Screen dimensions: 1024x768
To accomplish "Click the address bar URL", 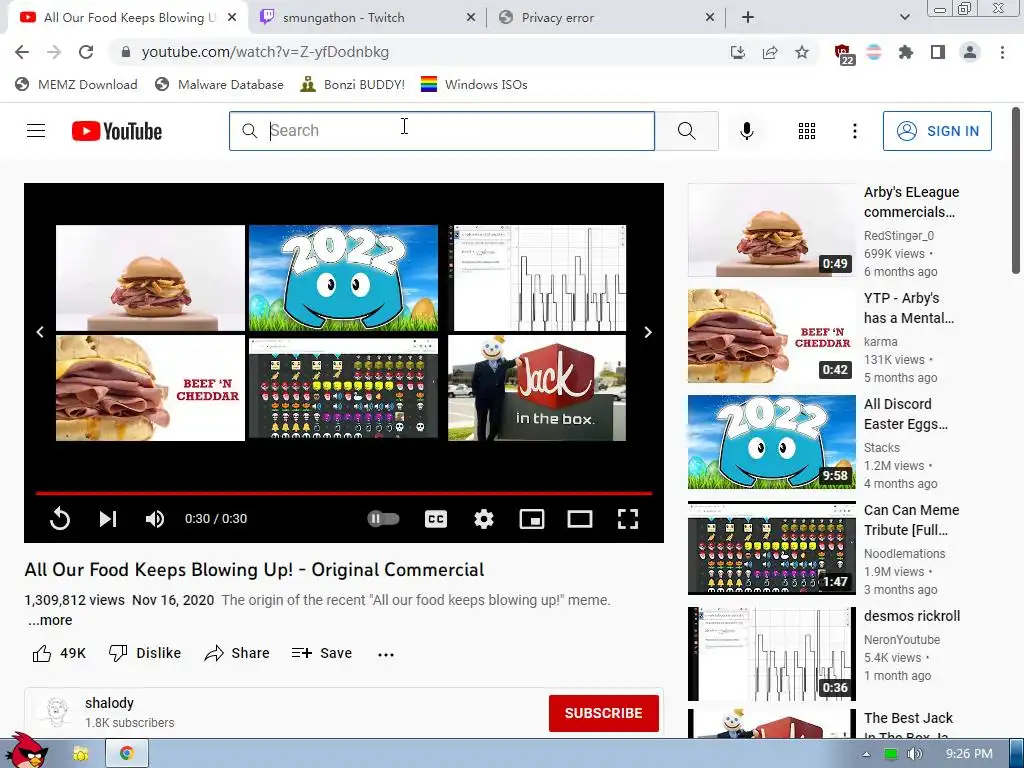I will 264,52.
